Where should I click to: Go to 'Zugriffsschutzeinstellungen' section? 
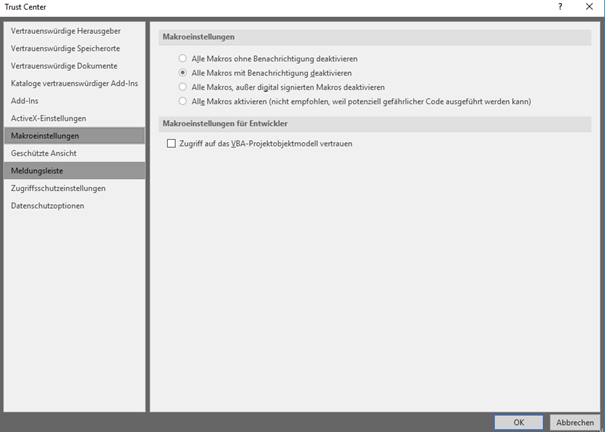coord(58,188)
